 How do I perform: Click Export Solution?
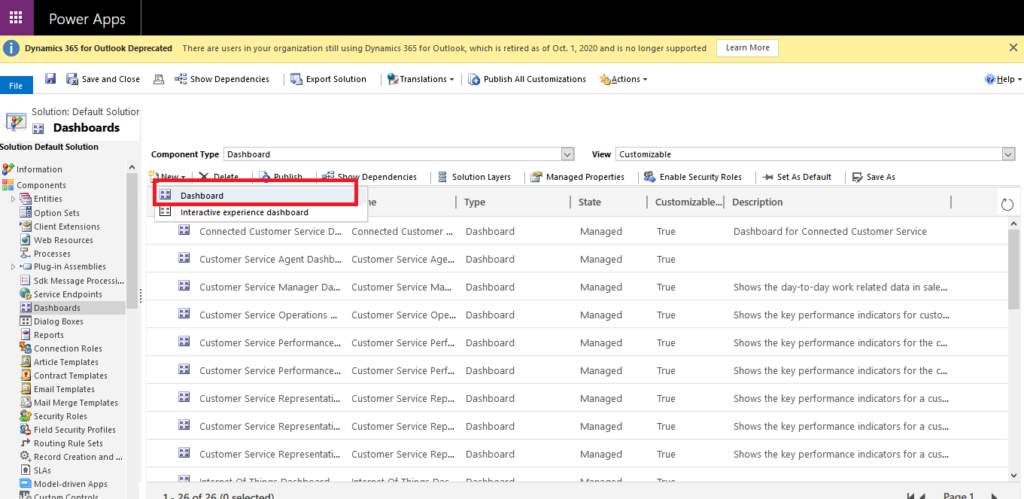[328, 79]
